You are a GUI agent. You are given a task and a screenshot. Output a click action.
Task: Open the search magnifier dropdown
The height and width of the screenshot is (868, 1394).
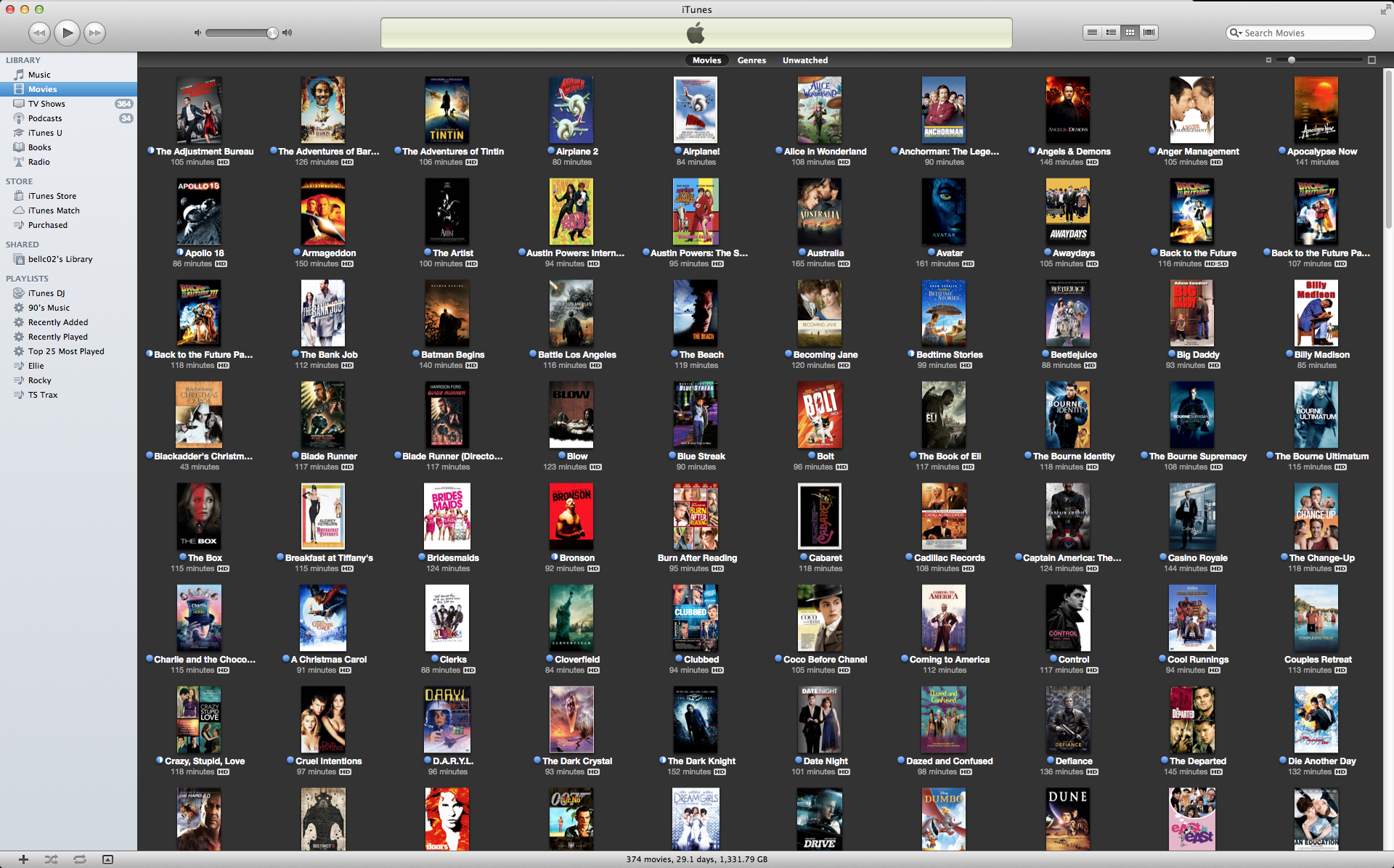click(x=1235, y=33)
